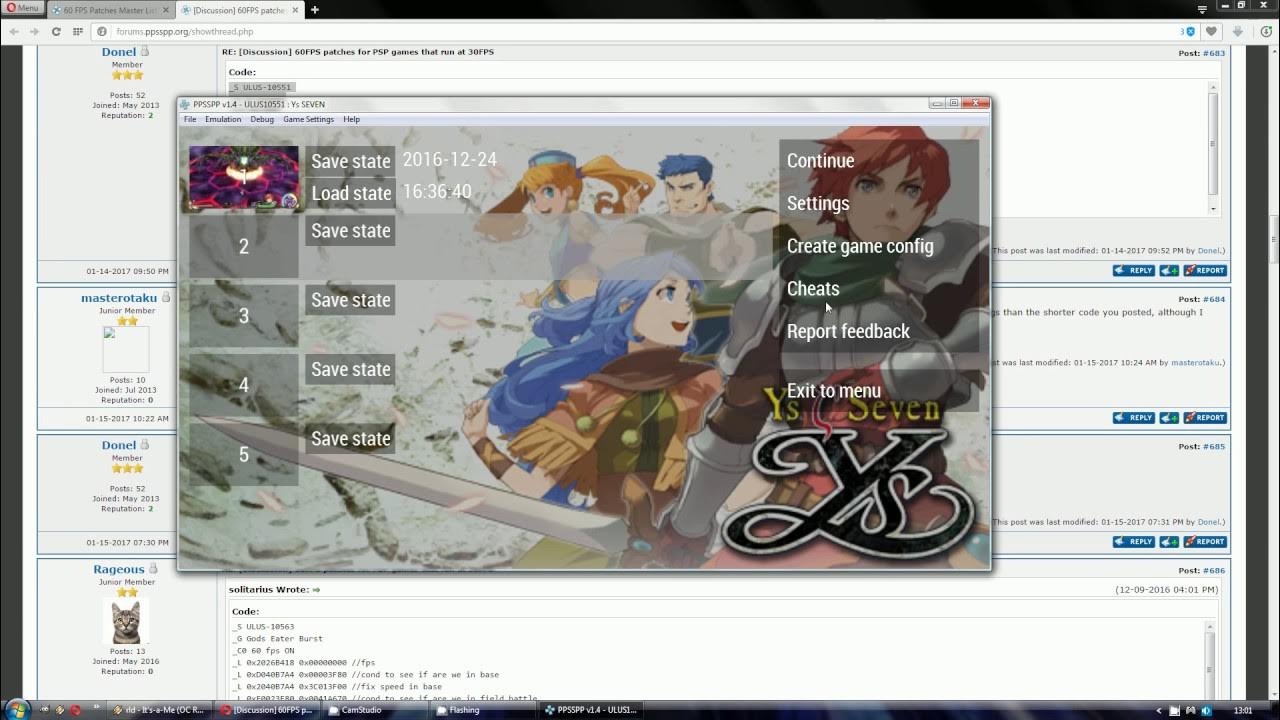Viewport: 1280px width, 720px height.
Task: Close the 60 FPS Patches Master List tab
Action: click(165, 10)
